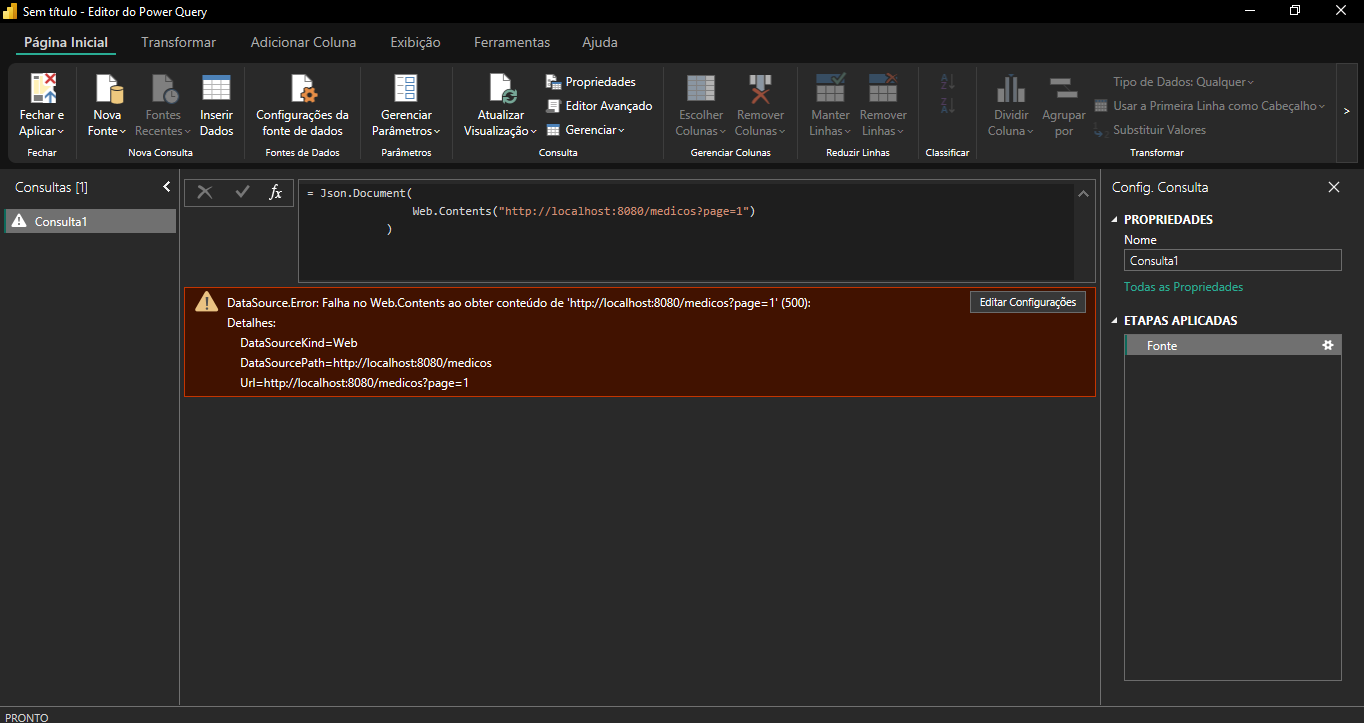Collapse the formula bar with the chevron
Screen dimensions: 1364x723
(1083, 194)
